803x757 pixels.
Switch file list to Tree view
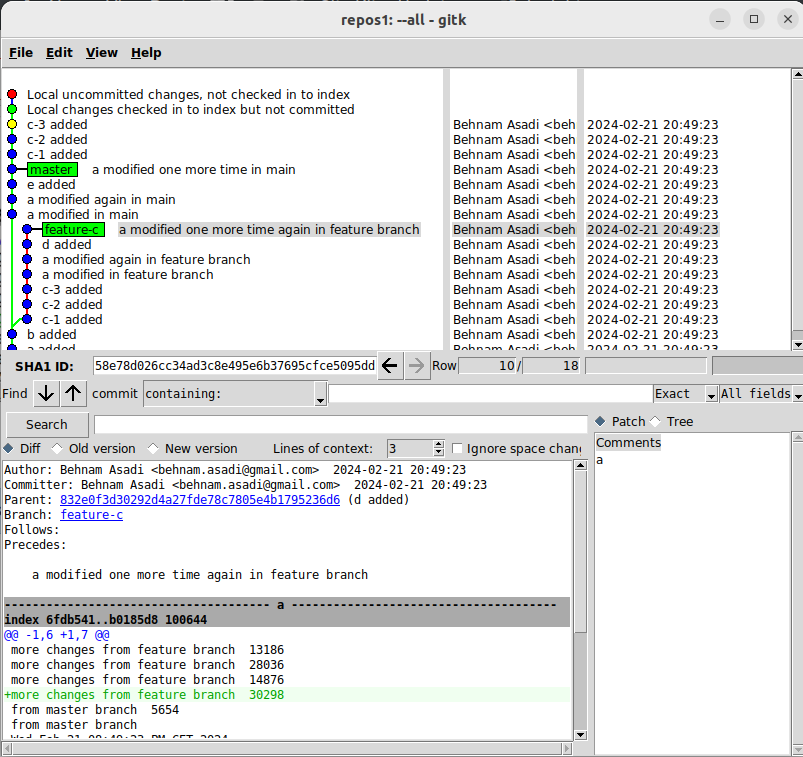[656, 422]
